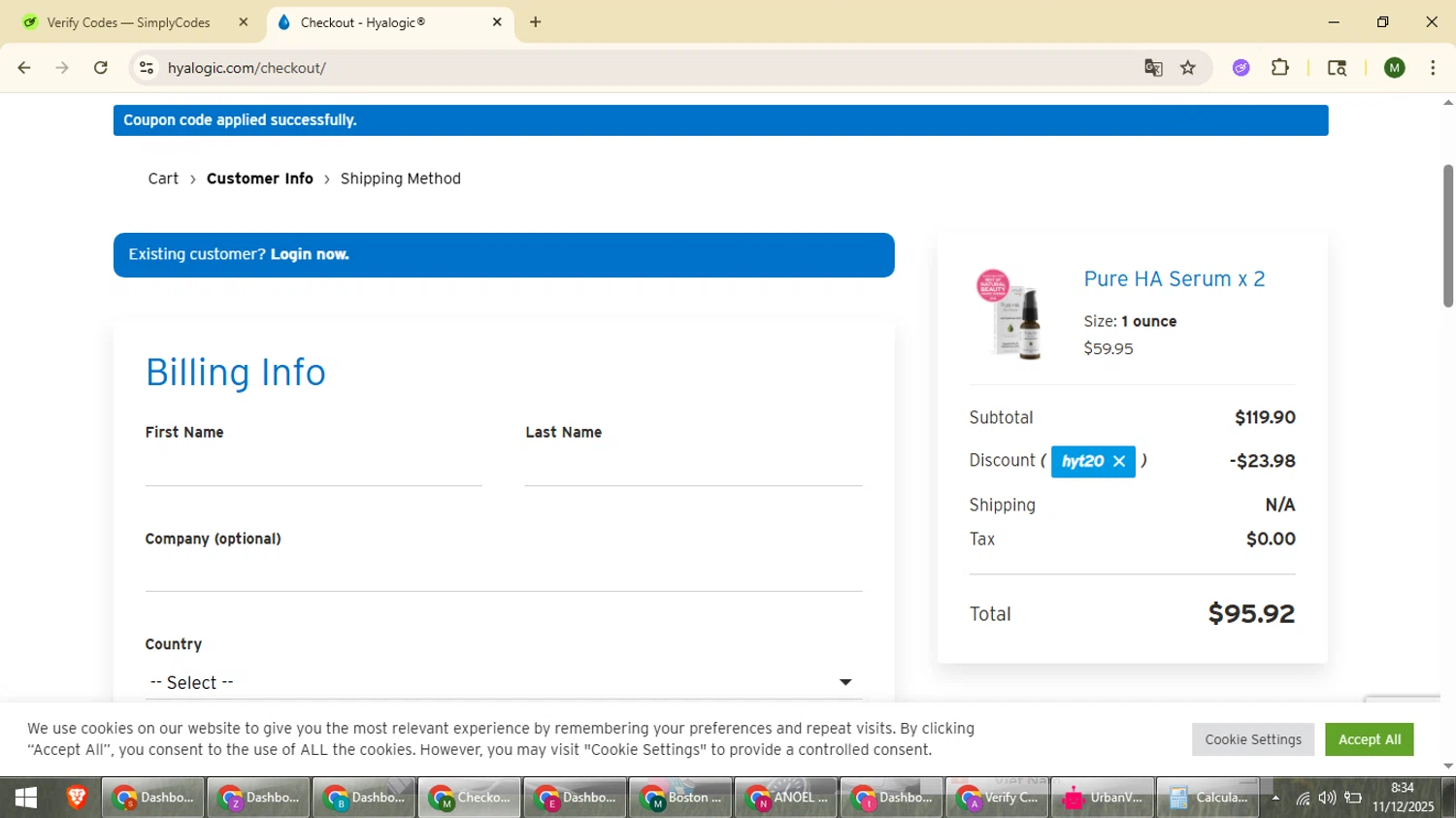View site information icon in address bar
Viewport: 1456px width, 818px height.
pos(147,68)
